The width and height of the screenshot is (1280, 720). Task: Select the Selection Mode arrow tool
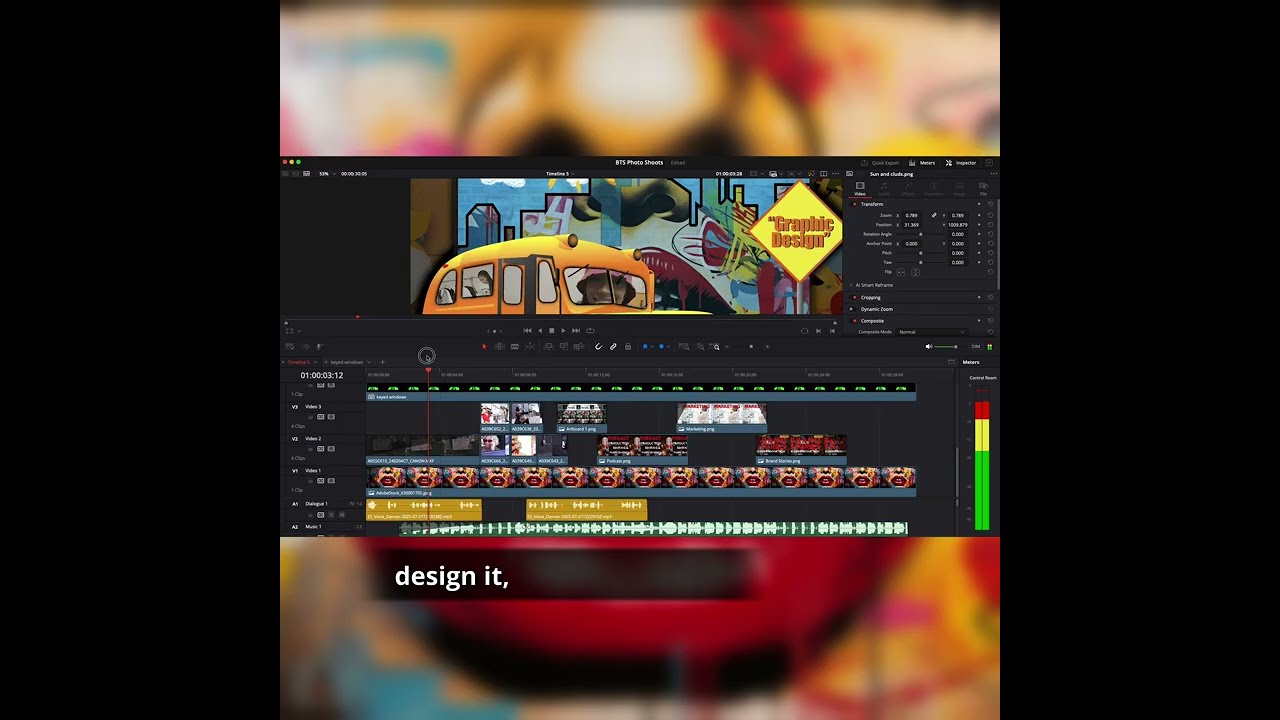click(484, 346)
